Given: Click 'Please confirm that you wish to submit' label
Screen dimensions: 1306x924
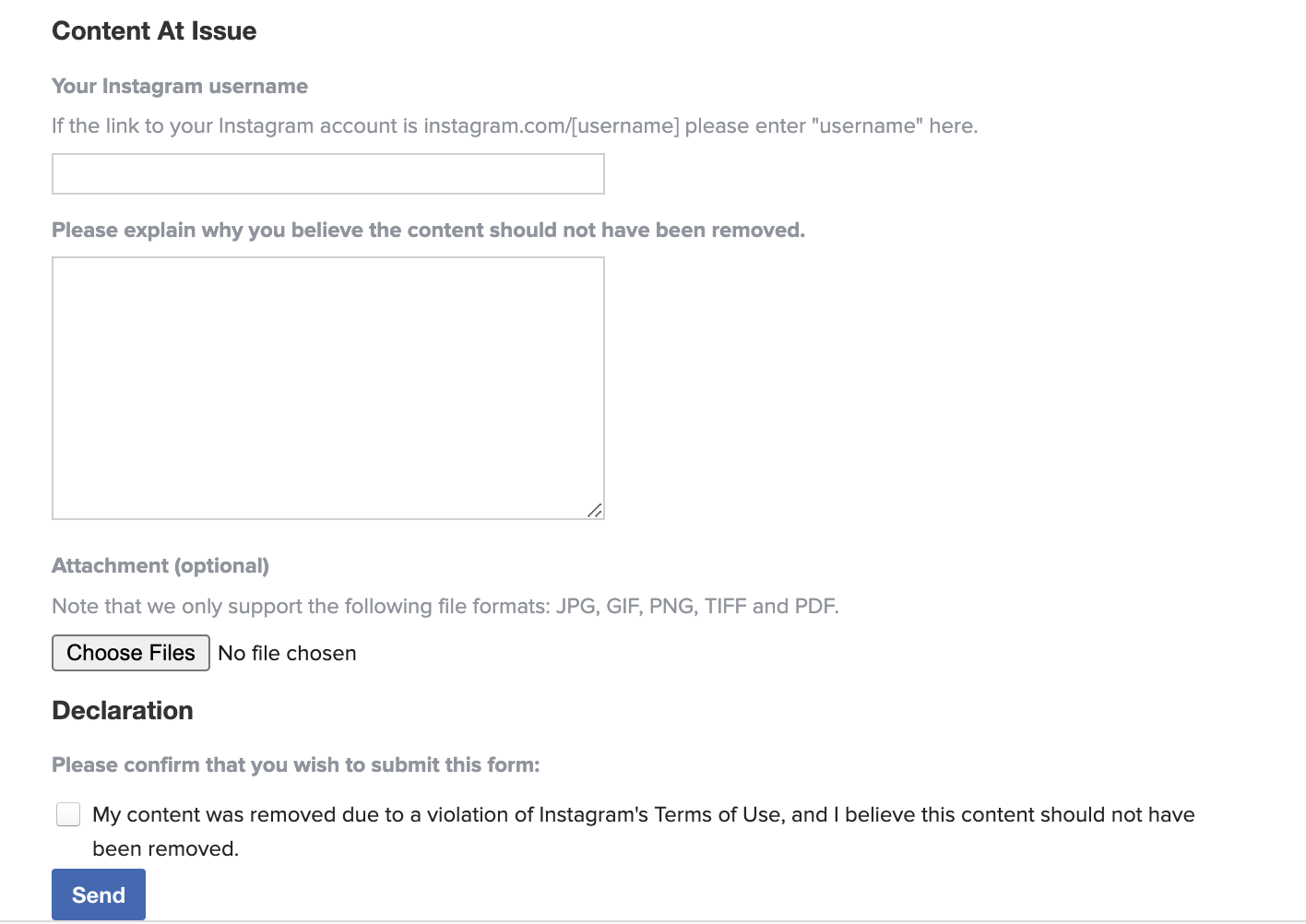Looking at the screenshot, I should click(x=296, y=764).
